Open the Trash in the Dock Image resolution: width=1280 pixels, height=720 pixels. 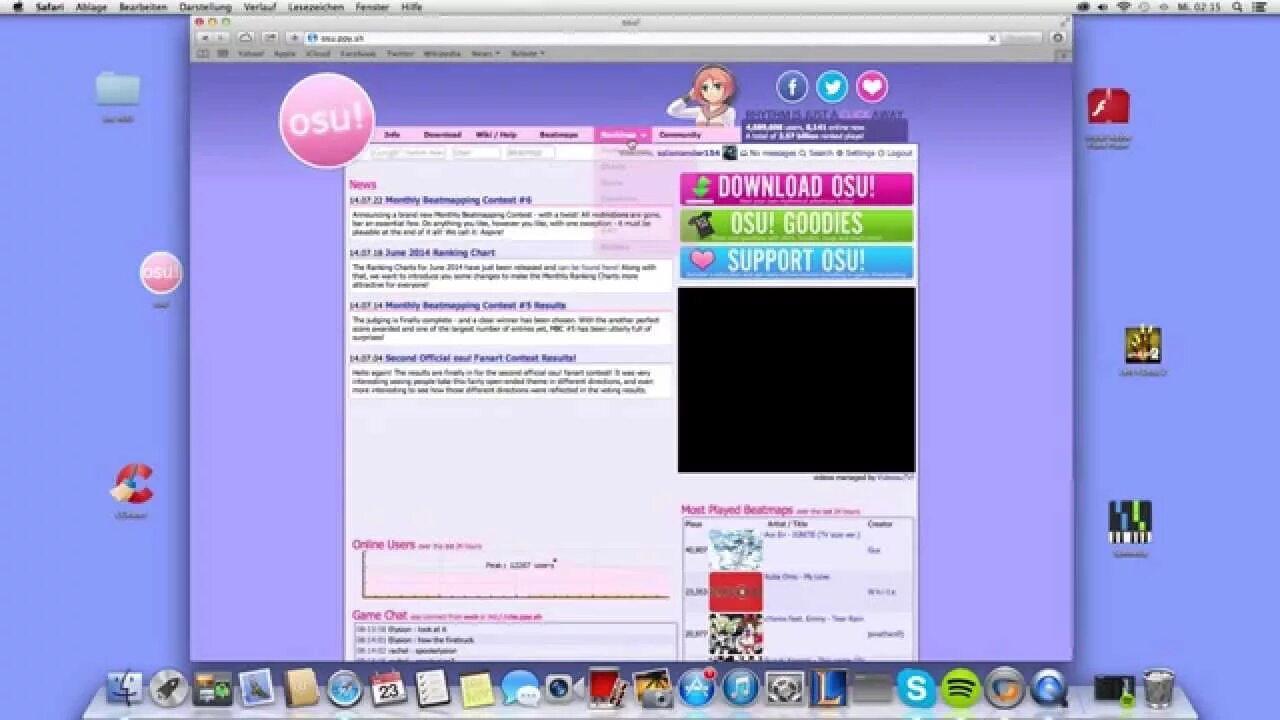[1158, 688]
